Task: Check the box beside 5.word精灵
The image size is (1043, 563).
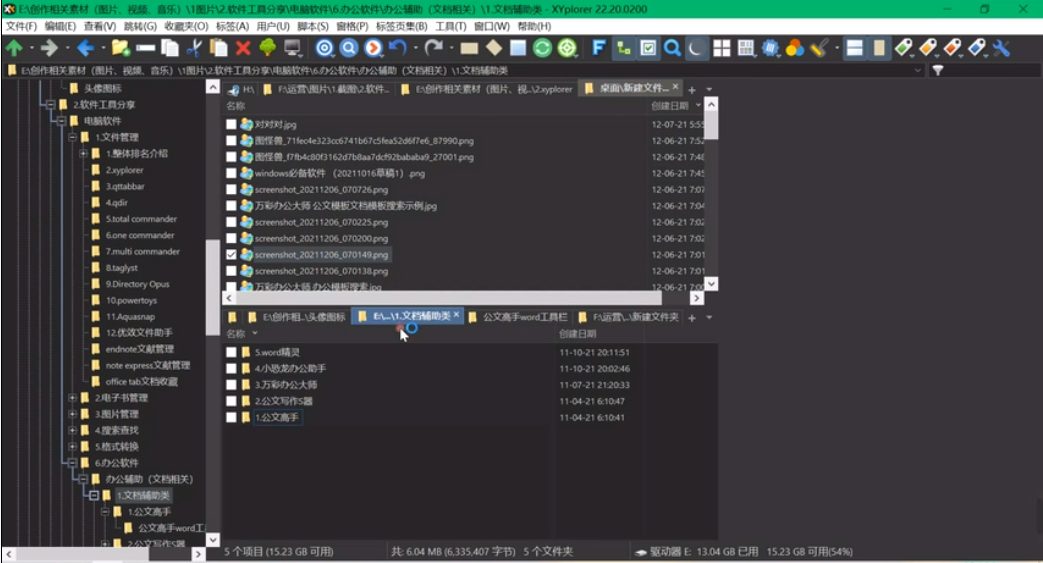Action: 232,352
